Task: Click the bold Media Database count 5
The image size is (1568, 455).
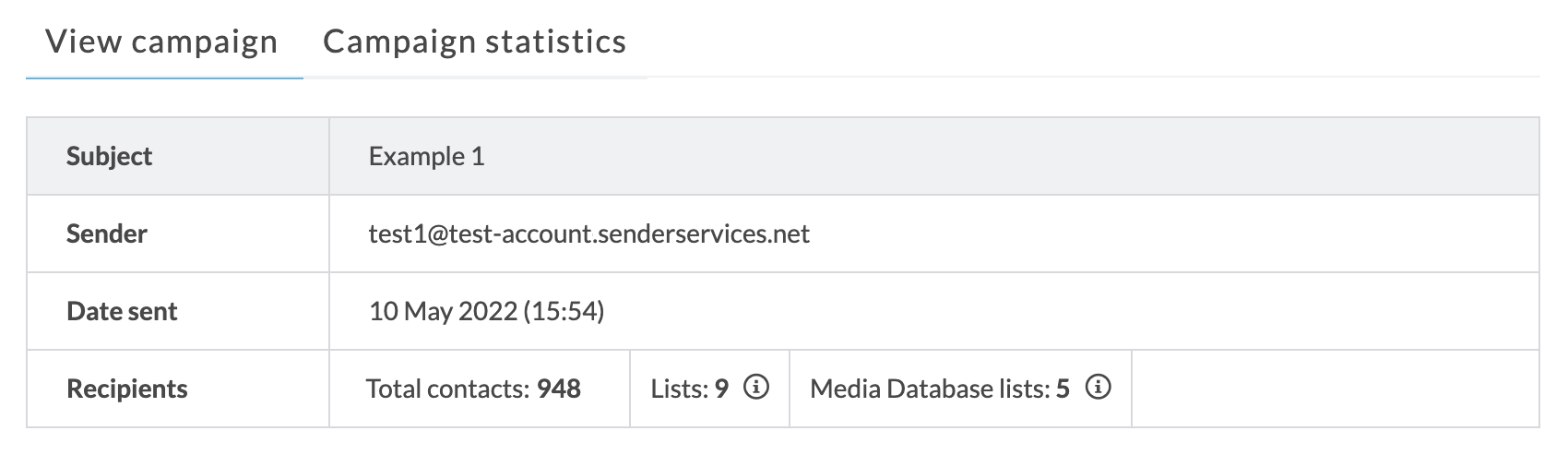Action: pos(1063,389)
